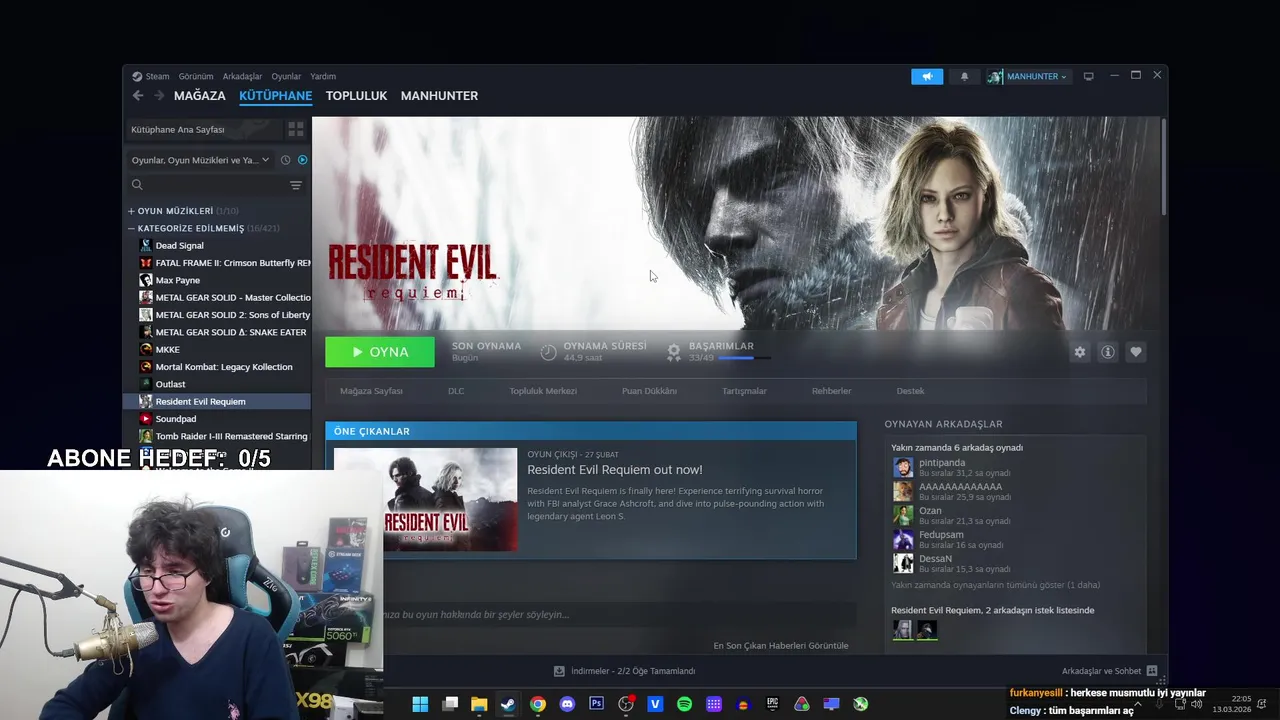1280x720 pixels.
Task: Click En Son Çıkan Haberleri Görüntüle
Action: tap(781, 646)
